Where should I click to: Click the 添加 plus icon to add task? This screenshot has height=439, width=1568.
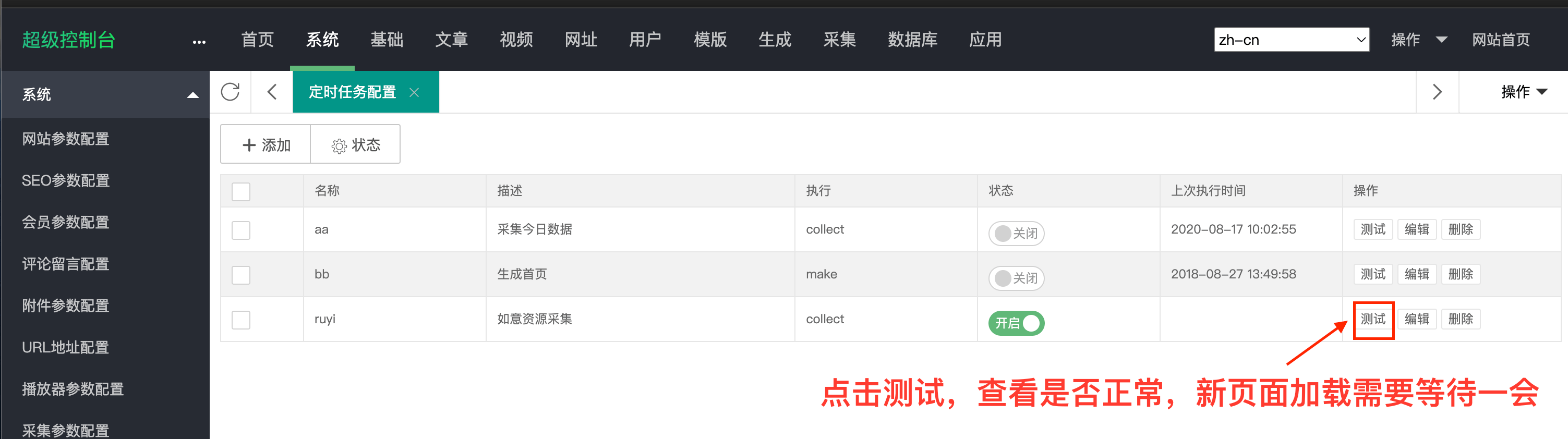249,144
